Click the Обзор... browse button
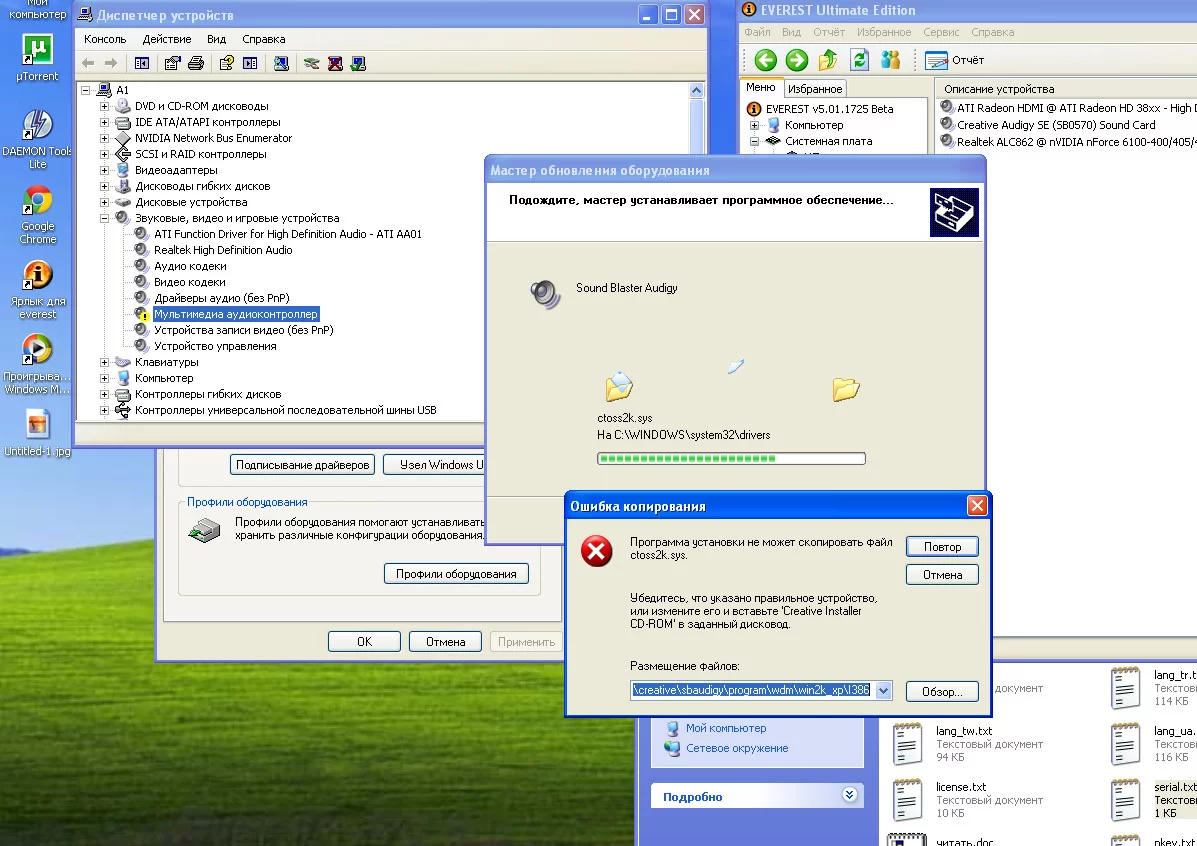 pos(941,692)
